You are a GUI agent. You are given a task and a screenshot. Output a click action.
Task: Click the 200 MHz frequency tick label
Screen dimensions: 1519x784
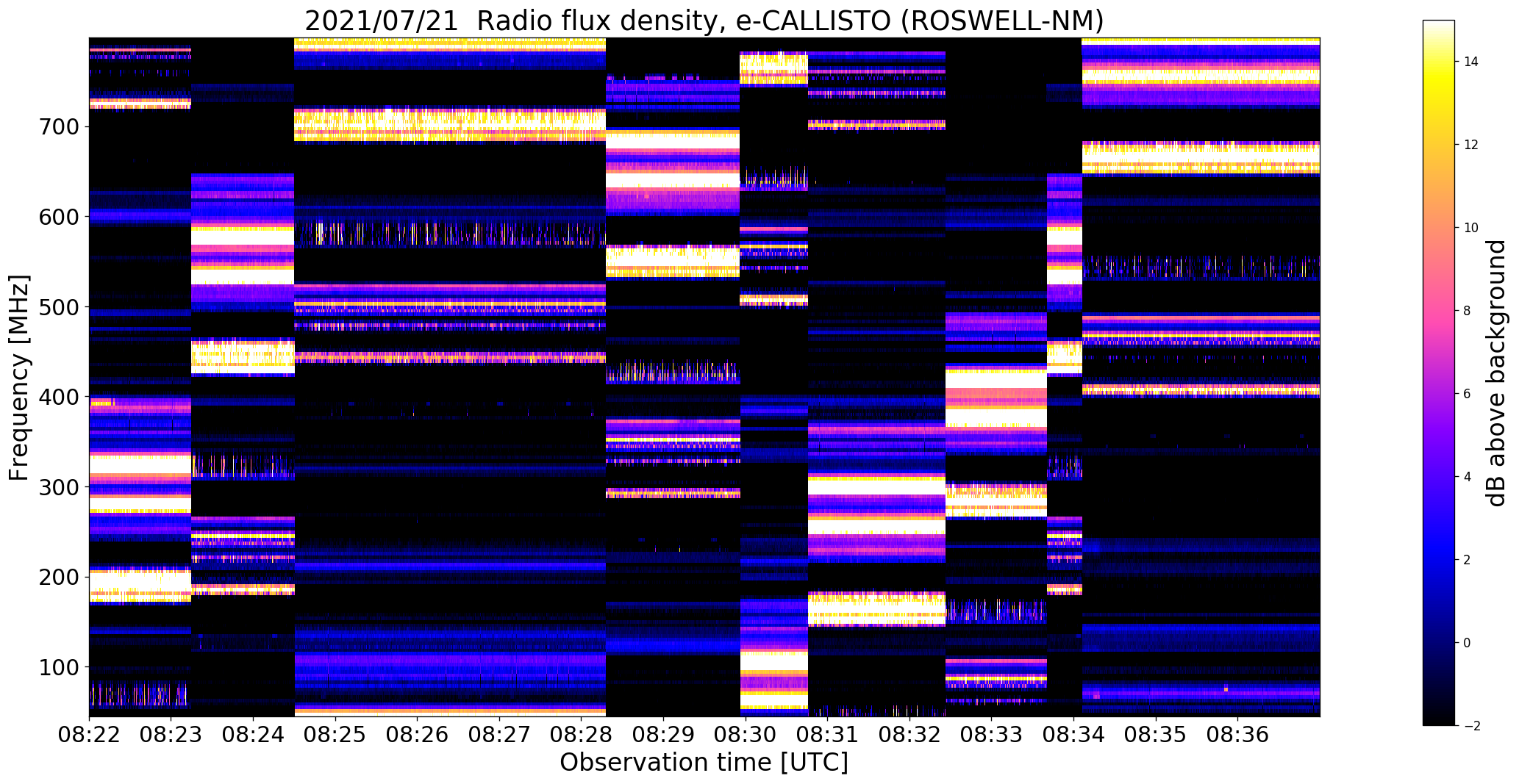tap(58, 578)
